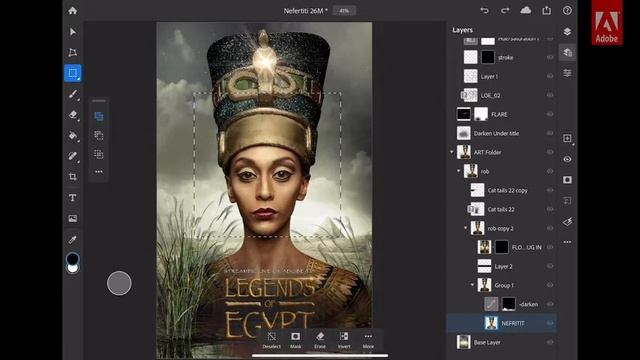This screenshot has height=360, width=640.
Task: Add a new layer
Action: point(567,138)
